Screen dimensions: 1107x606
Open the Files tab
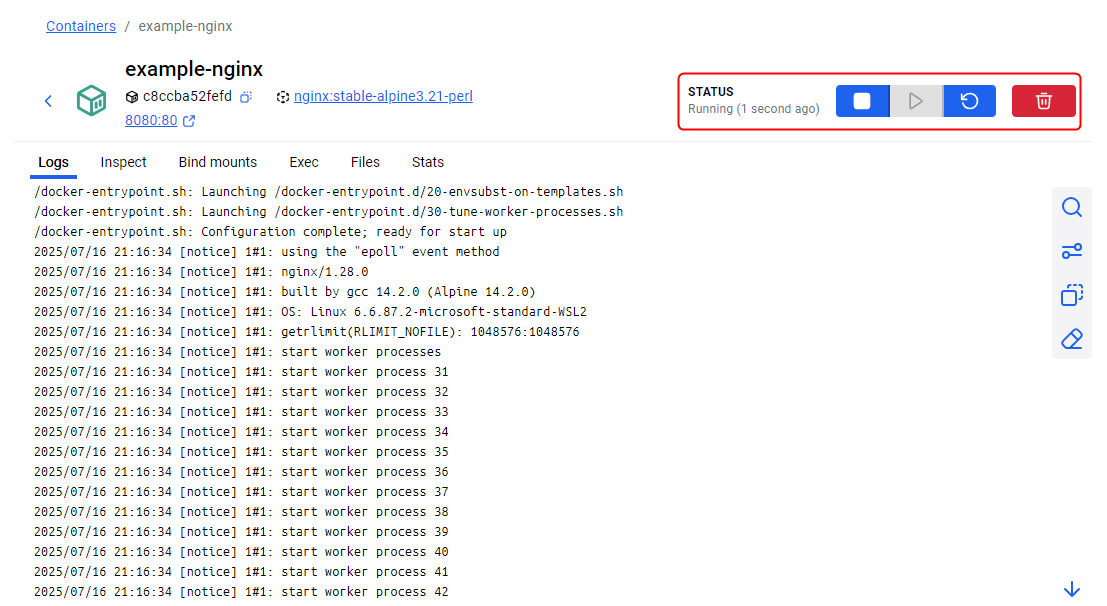pyautogui.click(x=365, y=162)
